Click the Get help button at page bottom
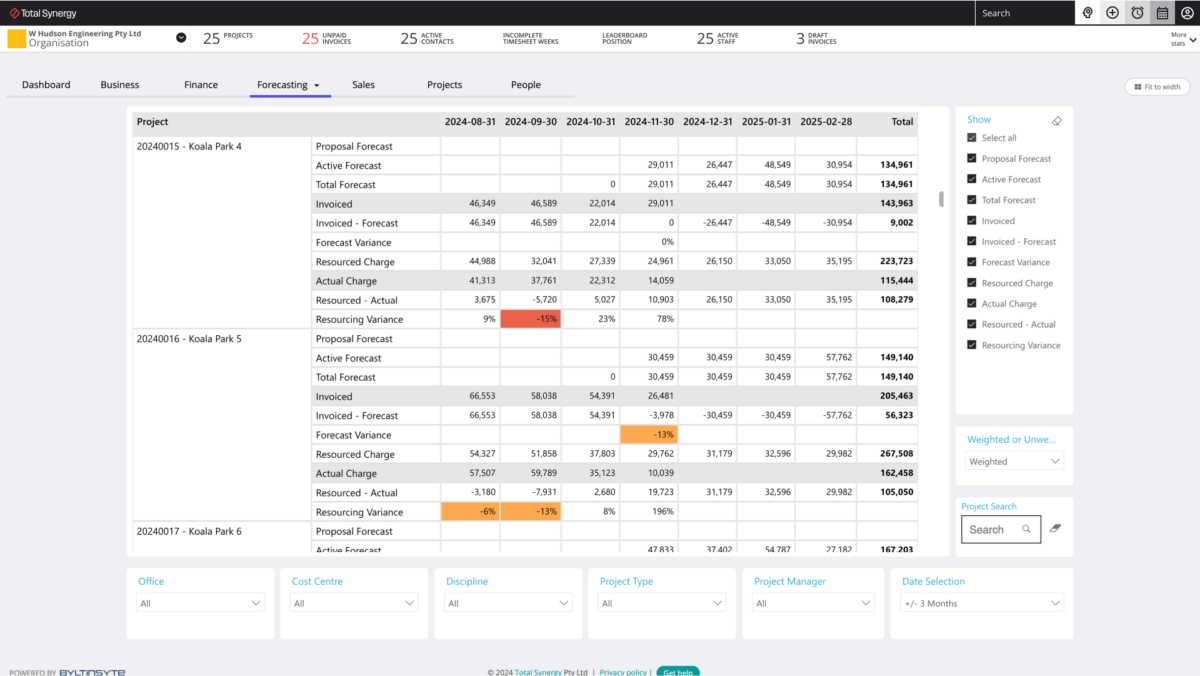Screen dimensions: 1200x676 click(x=678, y=672)
